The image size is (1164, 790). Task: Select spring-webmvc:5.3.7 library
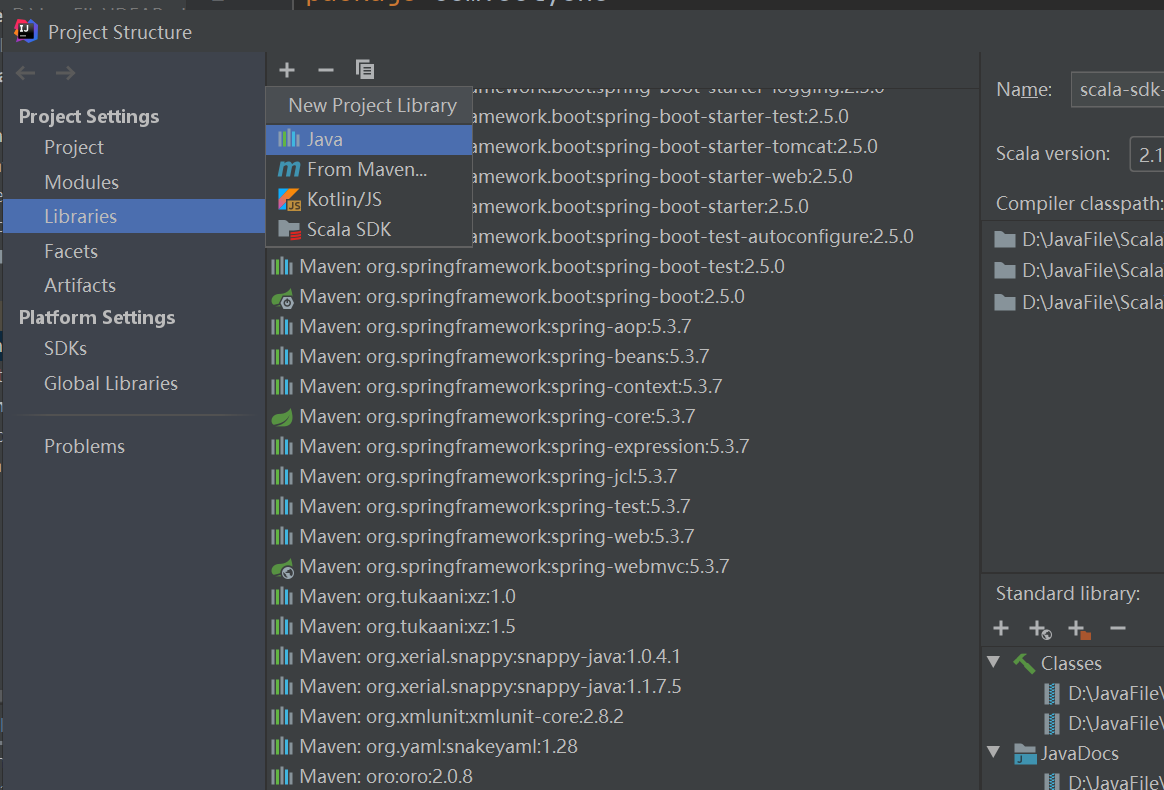pos(500,567)
